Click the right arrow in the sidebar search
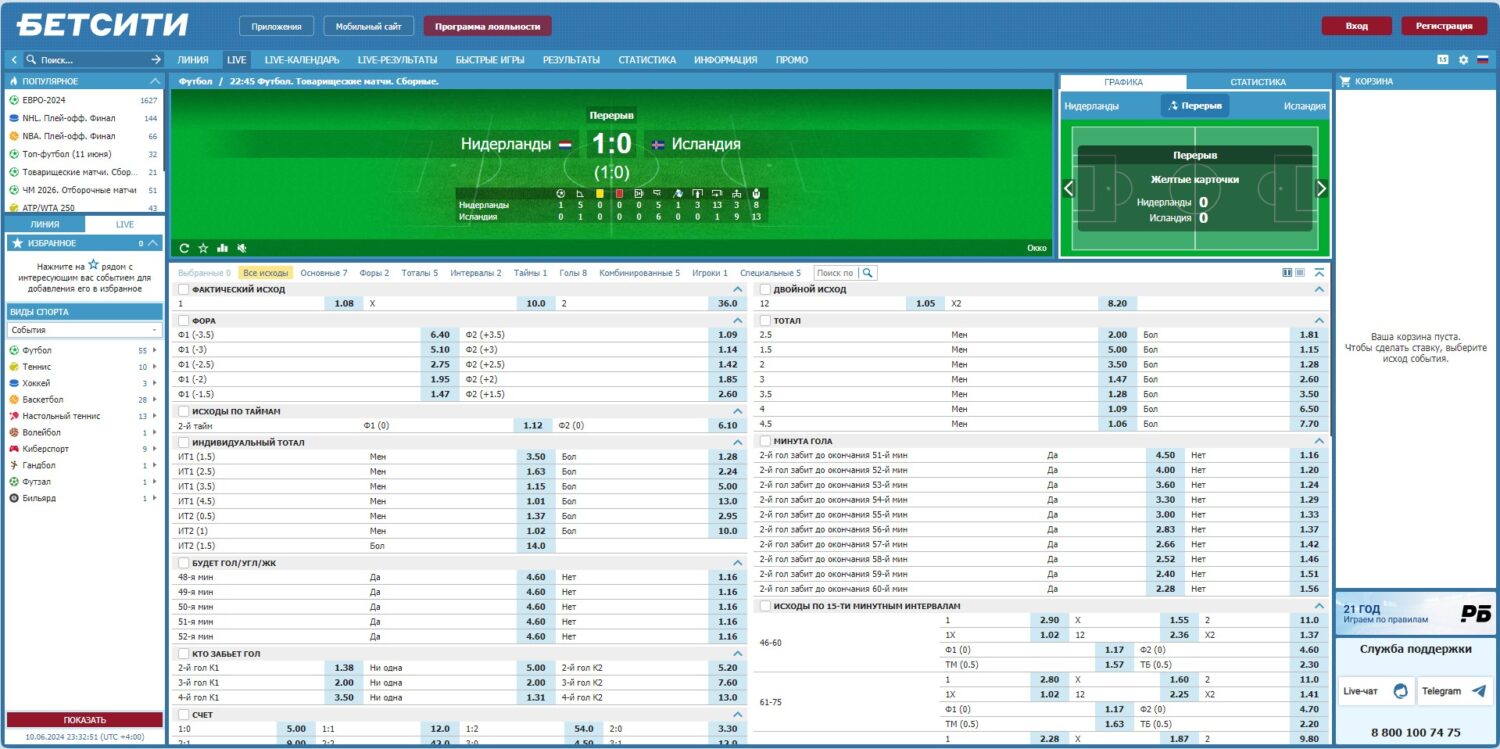 click(156, 60)
